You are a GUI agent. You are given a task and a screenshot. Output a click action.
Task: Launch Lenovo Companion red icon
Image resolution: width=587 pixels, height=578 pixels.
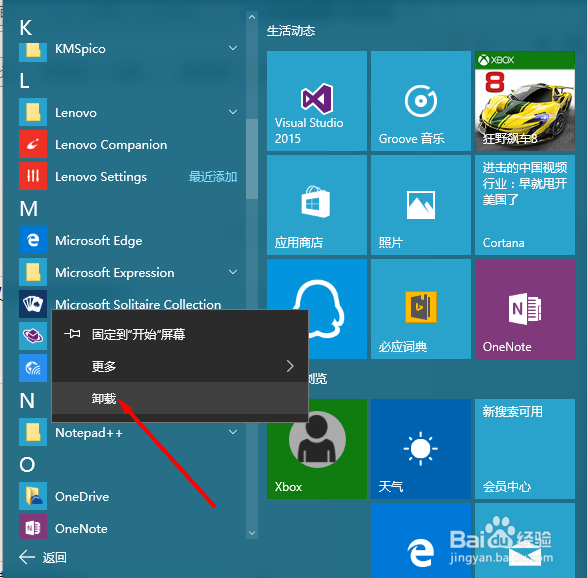point(33,144)
